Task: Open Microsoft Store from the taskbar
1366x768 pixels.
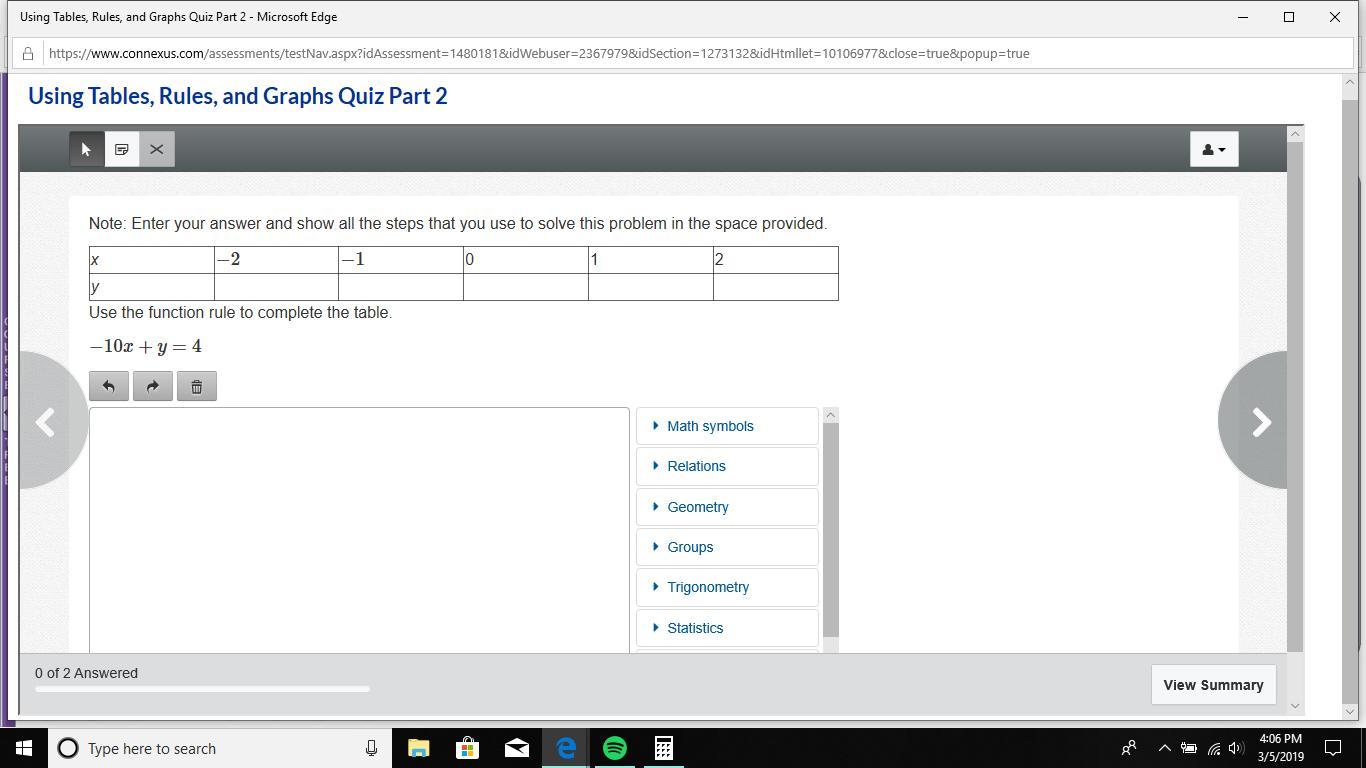Action: tap(467, 748)
